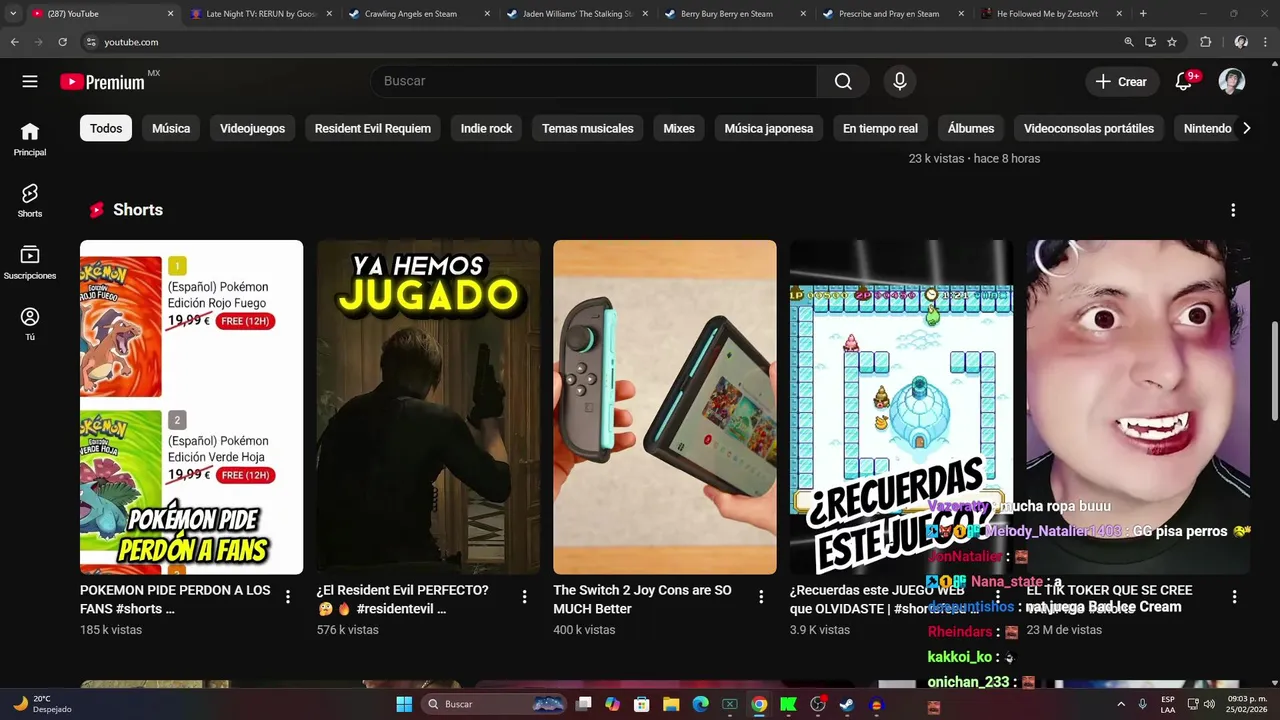Switch to Berry Bury Berry en Steam tab
The width and height of the screenshot is (1280, 720).
tap(726, 14)
